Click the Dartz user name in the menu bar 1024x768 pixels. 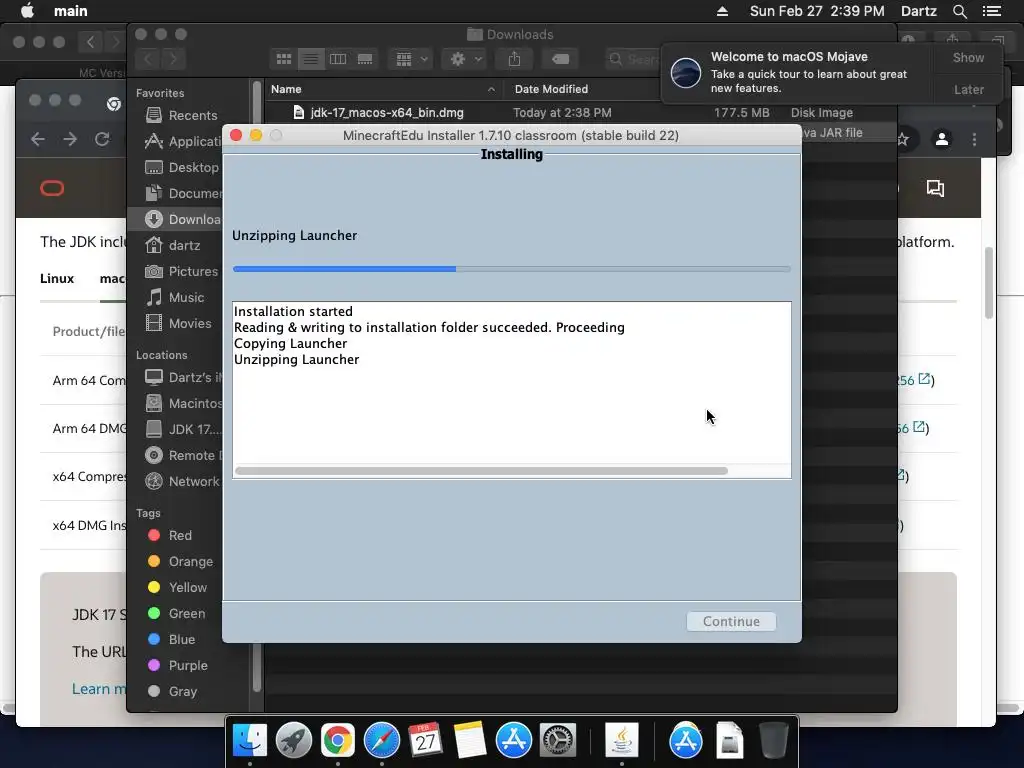(x=919, y=11)
